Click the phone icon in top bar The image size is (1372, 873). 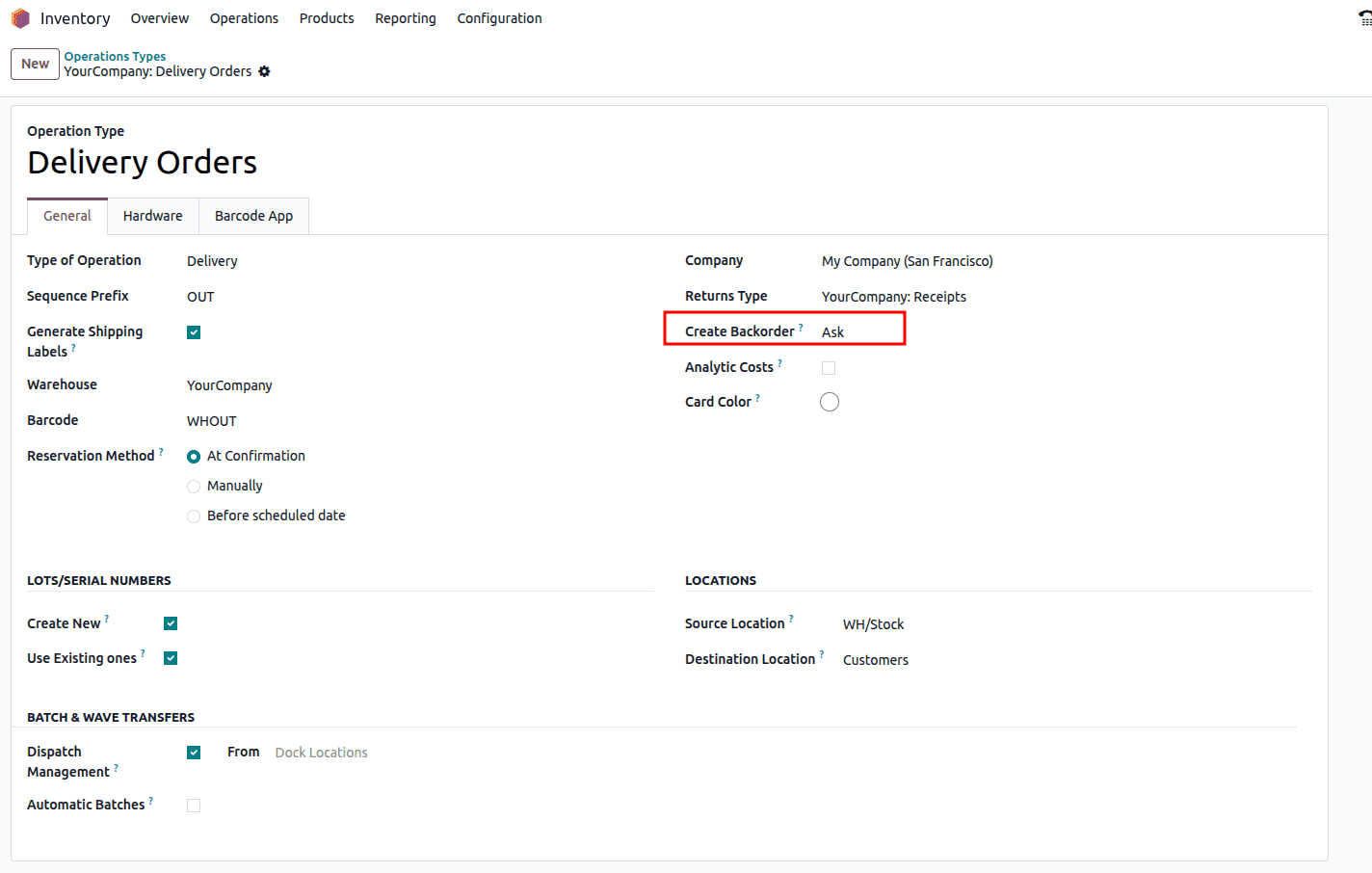click(1365, 18)
